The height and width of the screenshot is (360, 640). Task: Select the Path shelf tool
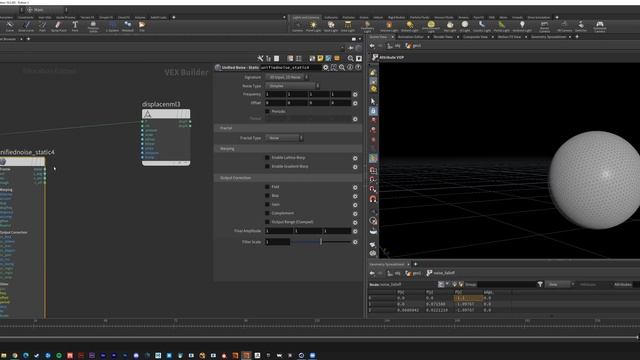[42, 27]
